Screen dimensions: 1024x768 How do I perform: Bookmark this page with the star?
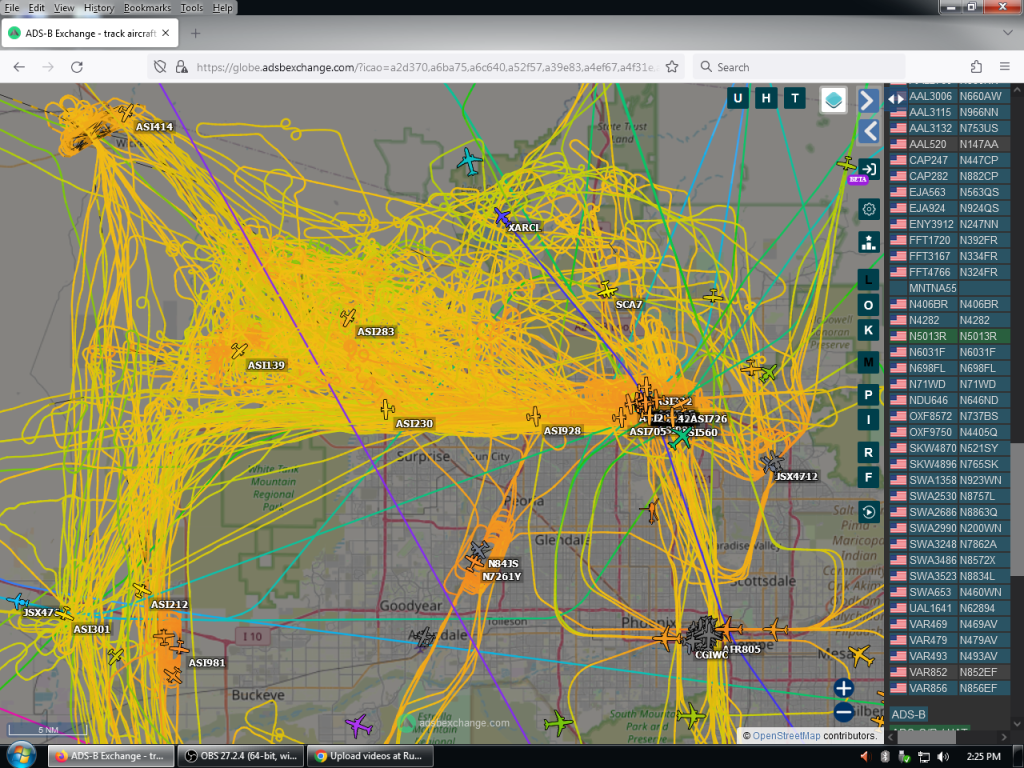(x=672, y=67)
